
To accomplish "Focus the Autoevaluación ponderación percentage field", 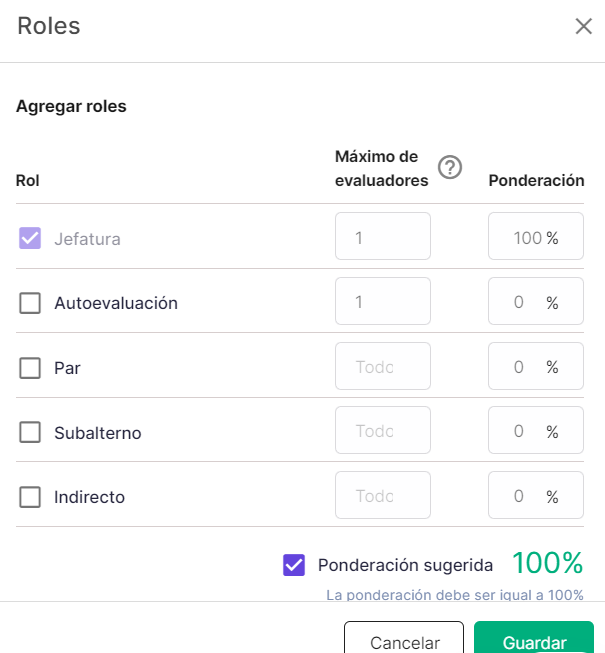I will pyautogui.click(x=536, y=301).
